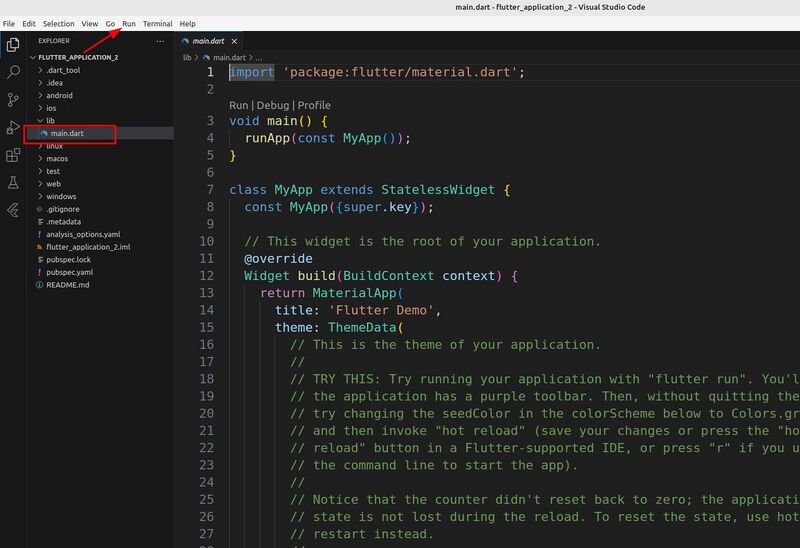Open Source Control view icon
800x548 pixels.
13,99
